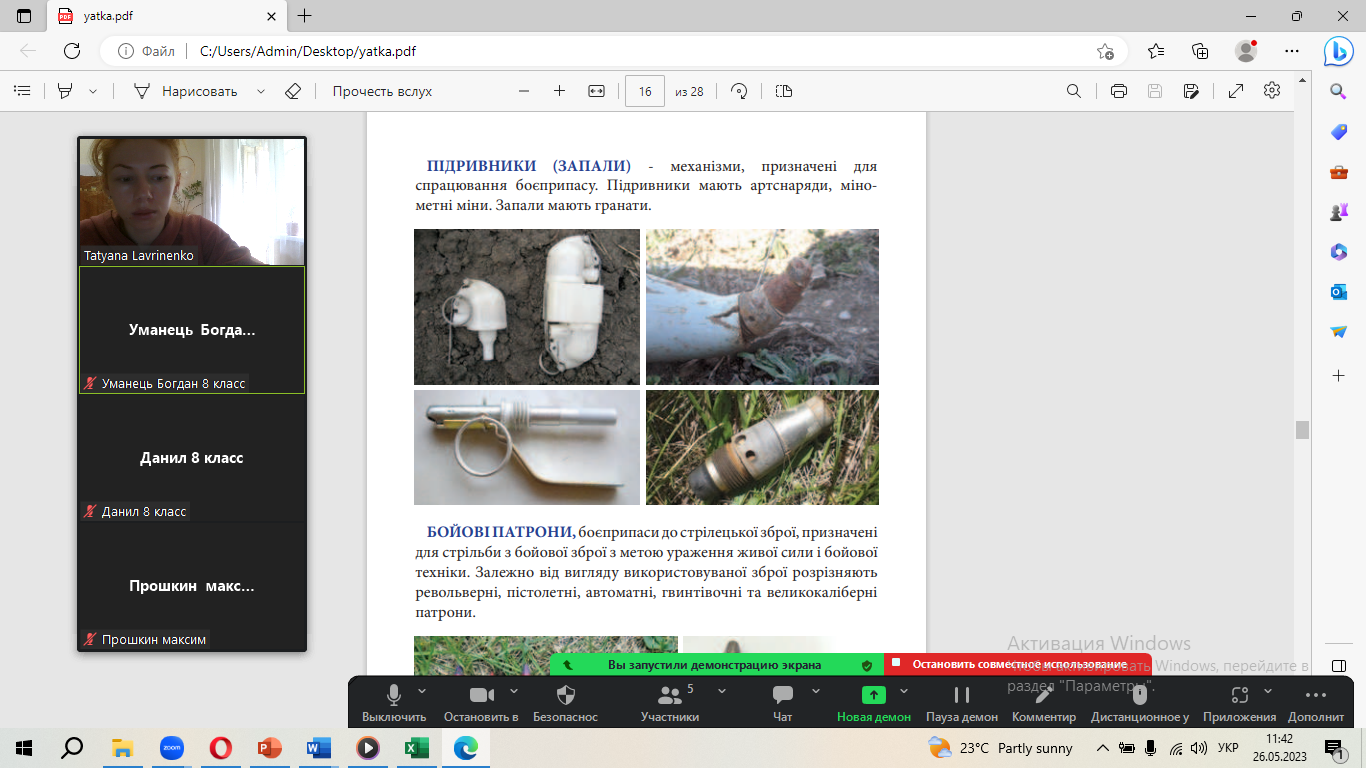Add this page to favorites

tap(1105, 51)
